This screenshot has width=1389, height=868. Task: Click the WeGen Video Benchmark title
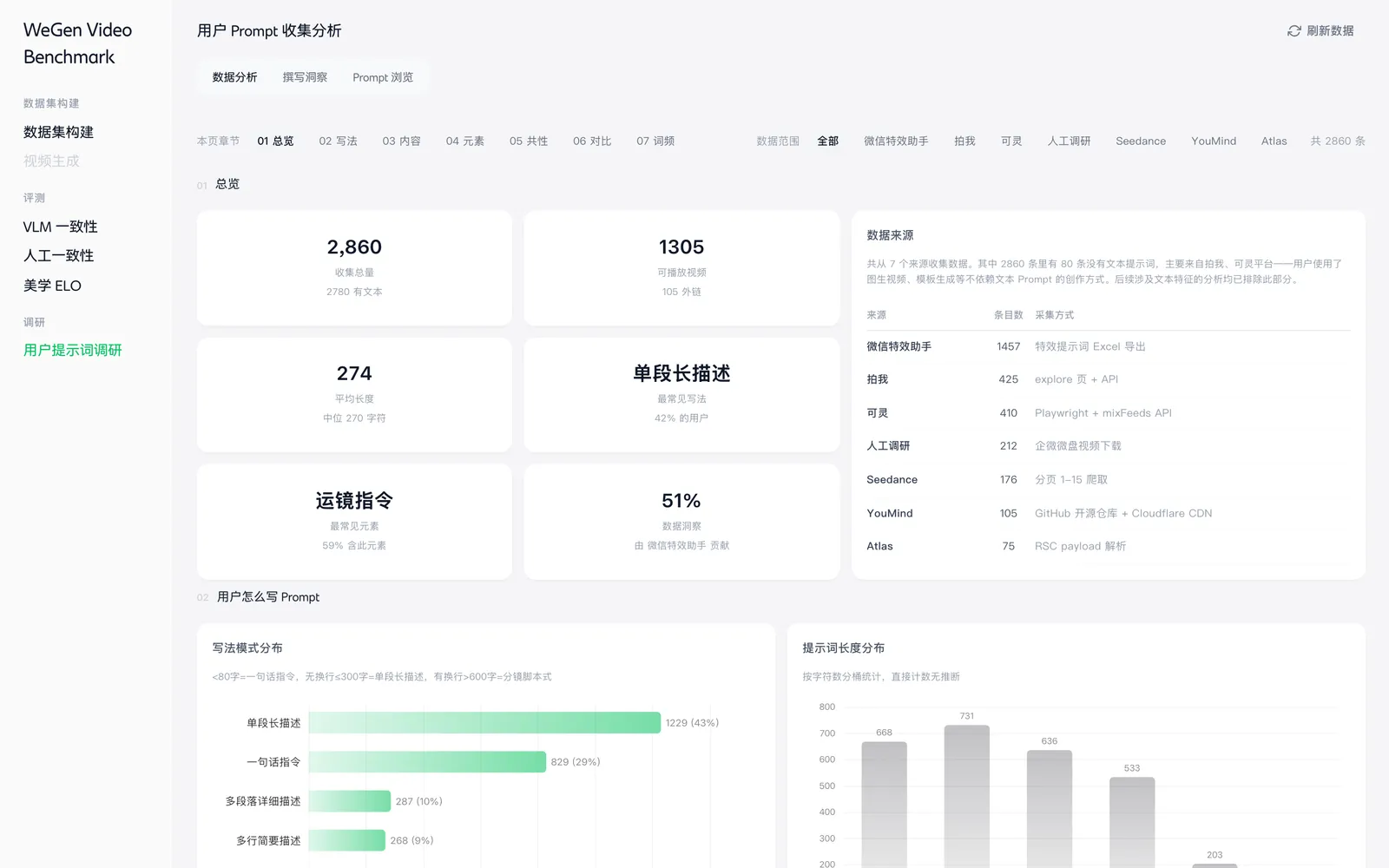tap(77, 43)
